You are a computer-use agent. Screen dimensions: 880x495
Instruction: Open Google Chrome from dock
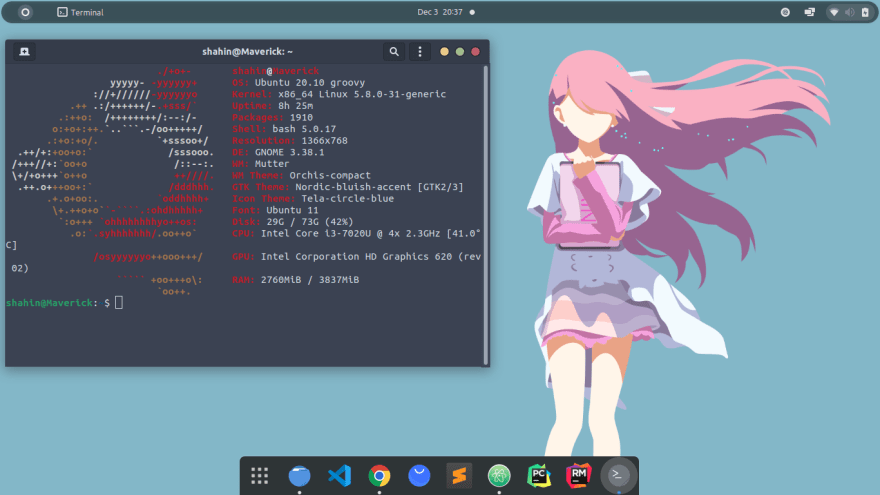tap(379, 476)
